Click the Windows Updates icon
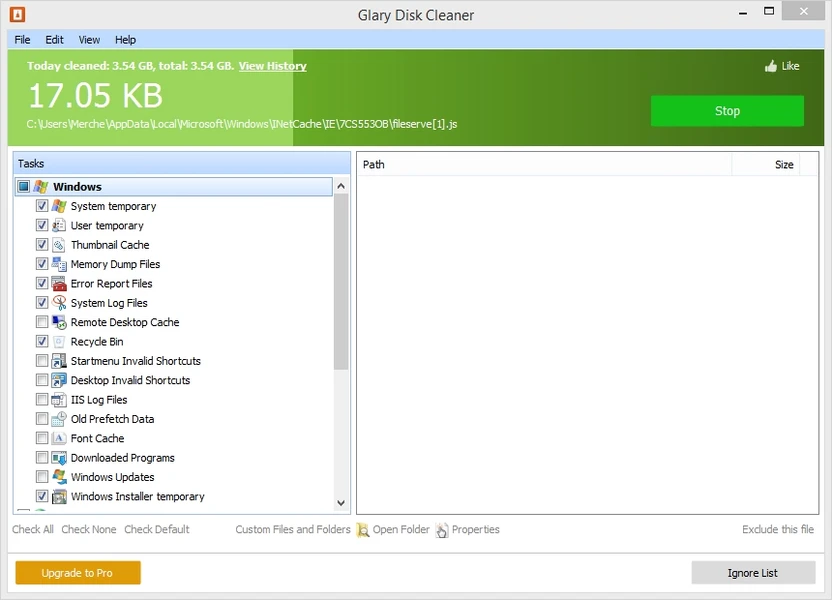Image resolution: width=832 pixels, height=600 pixels. pyautogui.click(x=59, y=477)
